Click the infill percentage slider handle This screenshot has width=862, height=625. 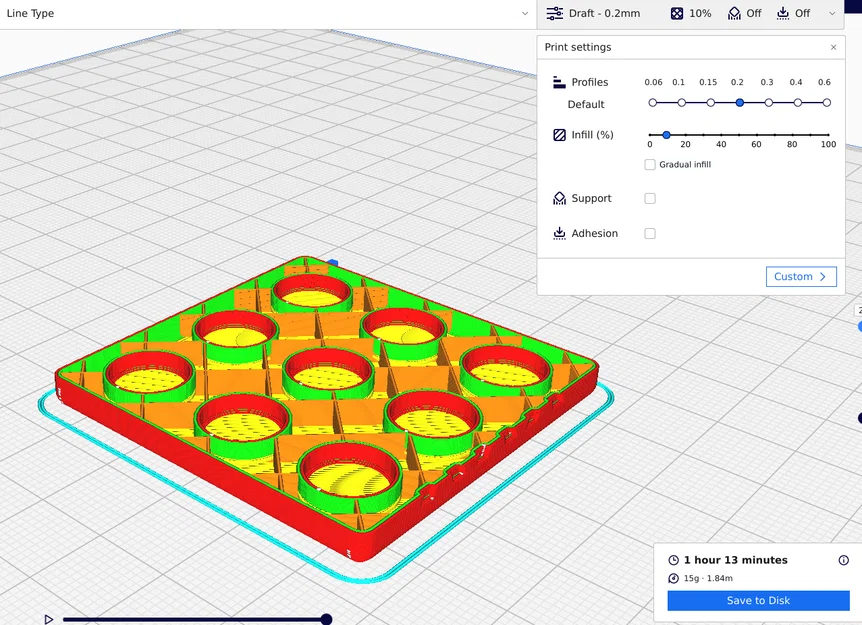coord(666,135)
